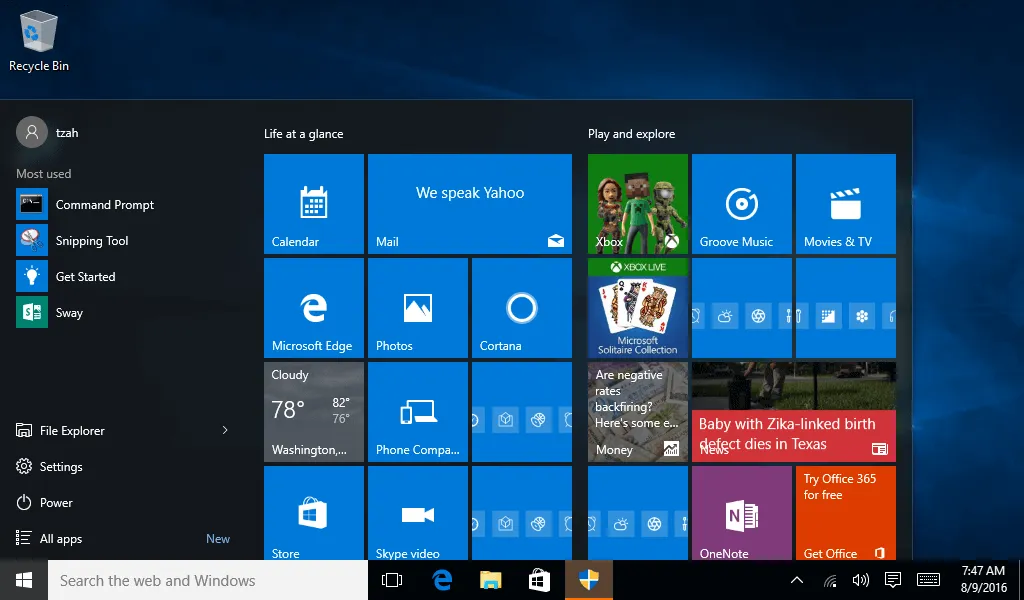This screenshot has width=1024, height=600.
Task: Show hidden system tray icons
Action: [797, 580]
